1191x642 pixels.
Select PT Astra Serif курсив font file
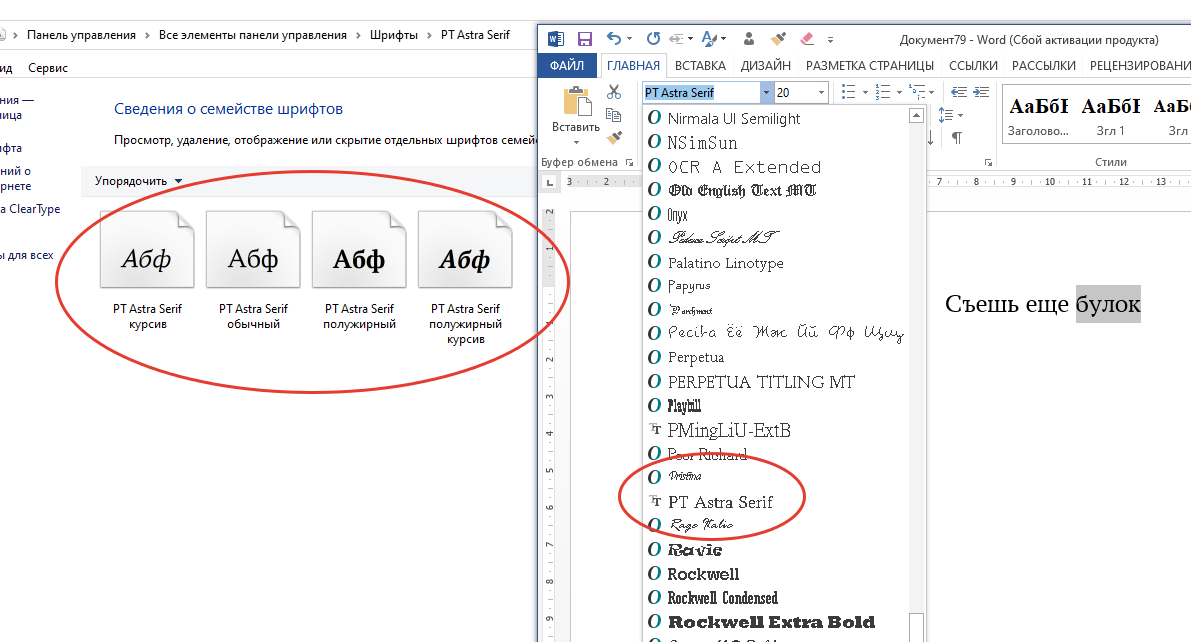pos(147,271)
